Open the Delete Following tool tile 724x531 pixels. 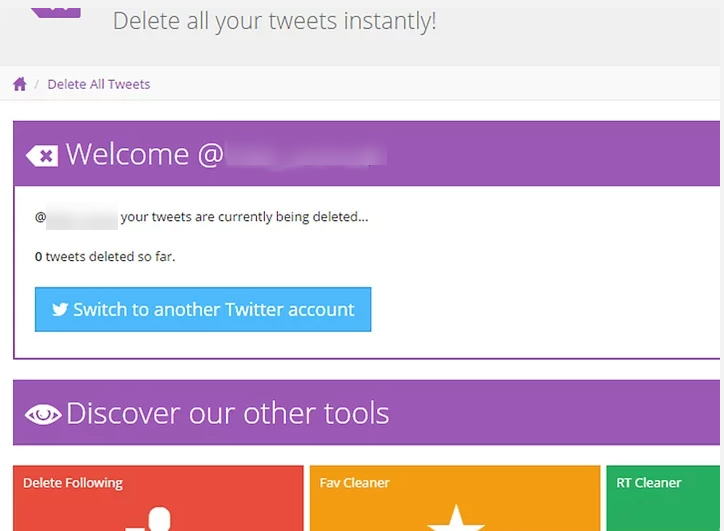[158, 498]
